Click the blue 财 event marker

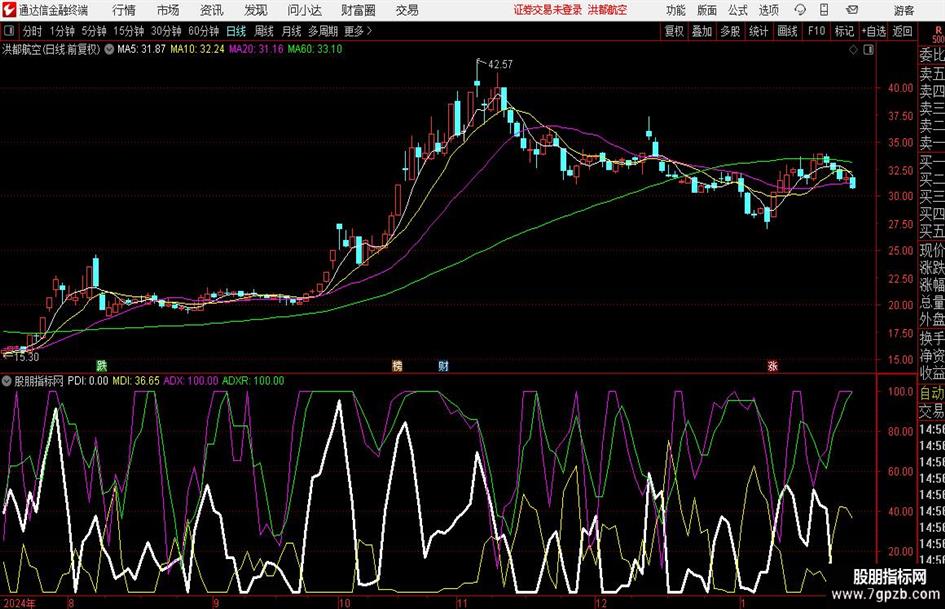(444, 365)
